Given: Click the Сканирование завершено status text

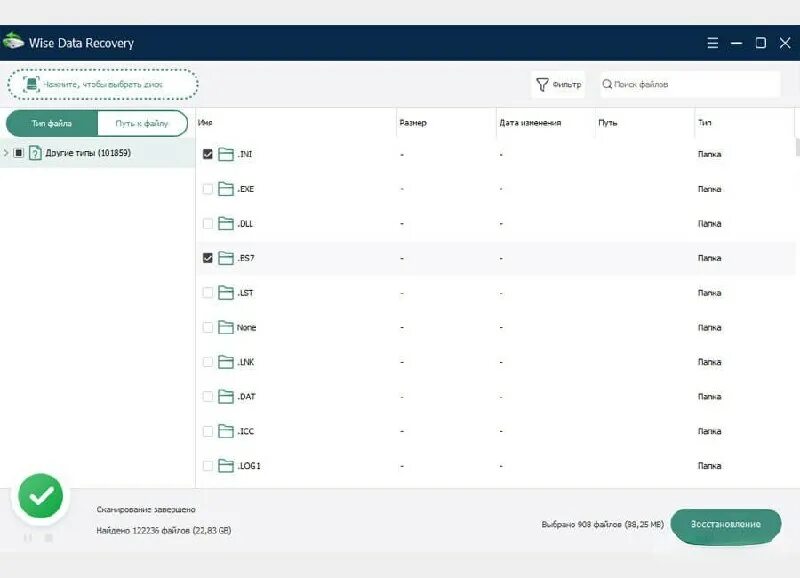Looking at the screenshot, I should tap(146, 509).
